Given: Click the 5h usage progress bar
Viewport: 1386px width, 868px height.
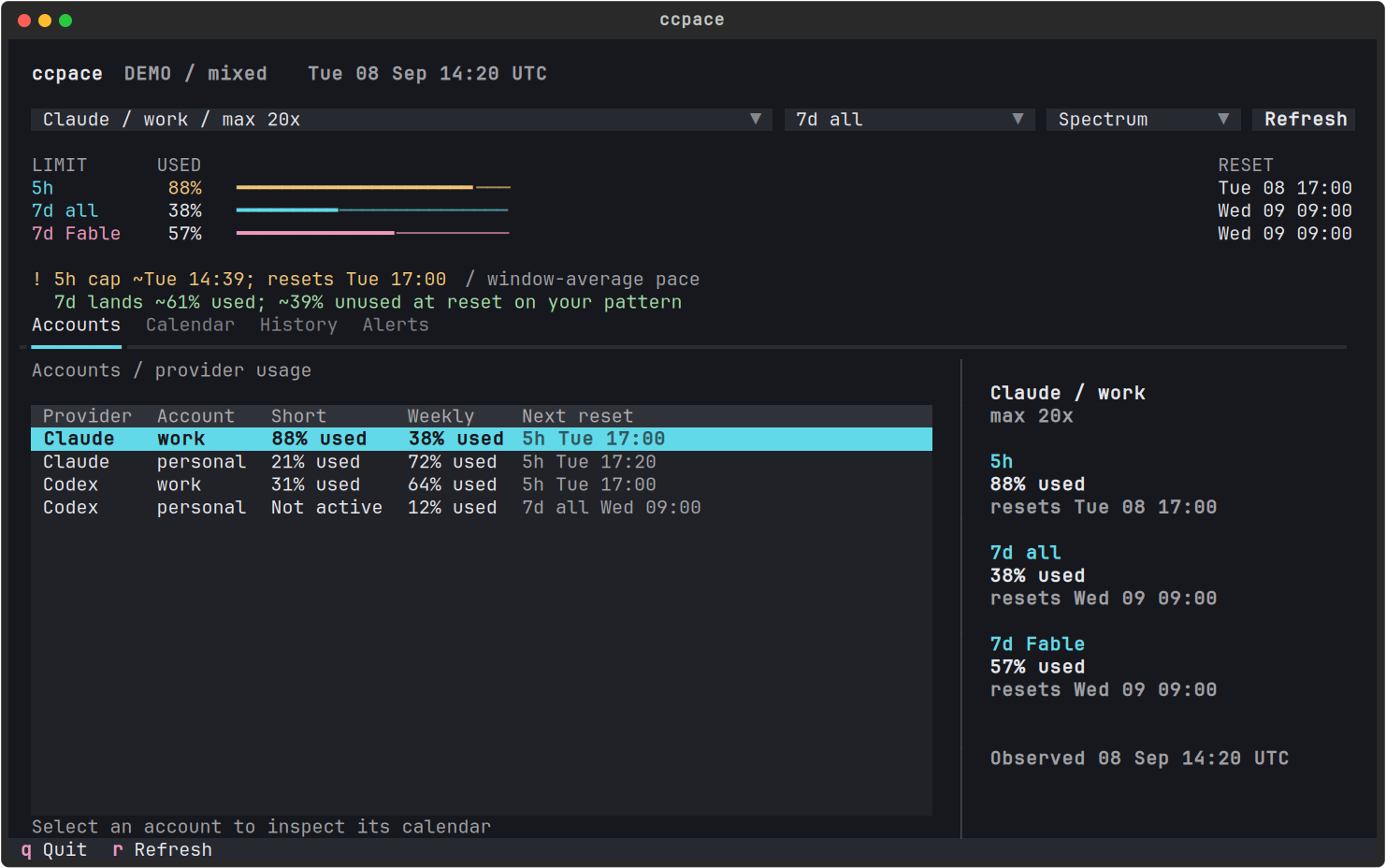Looking at the screenshot, I should [x=373, y=188].
